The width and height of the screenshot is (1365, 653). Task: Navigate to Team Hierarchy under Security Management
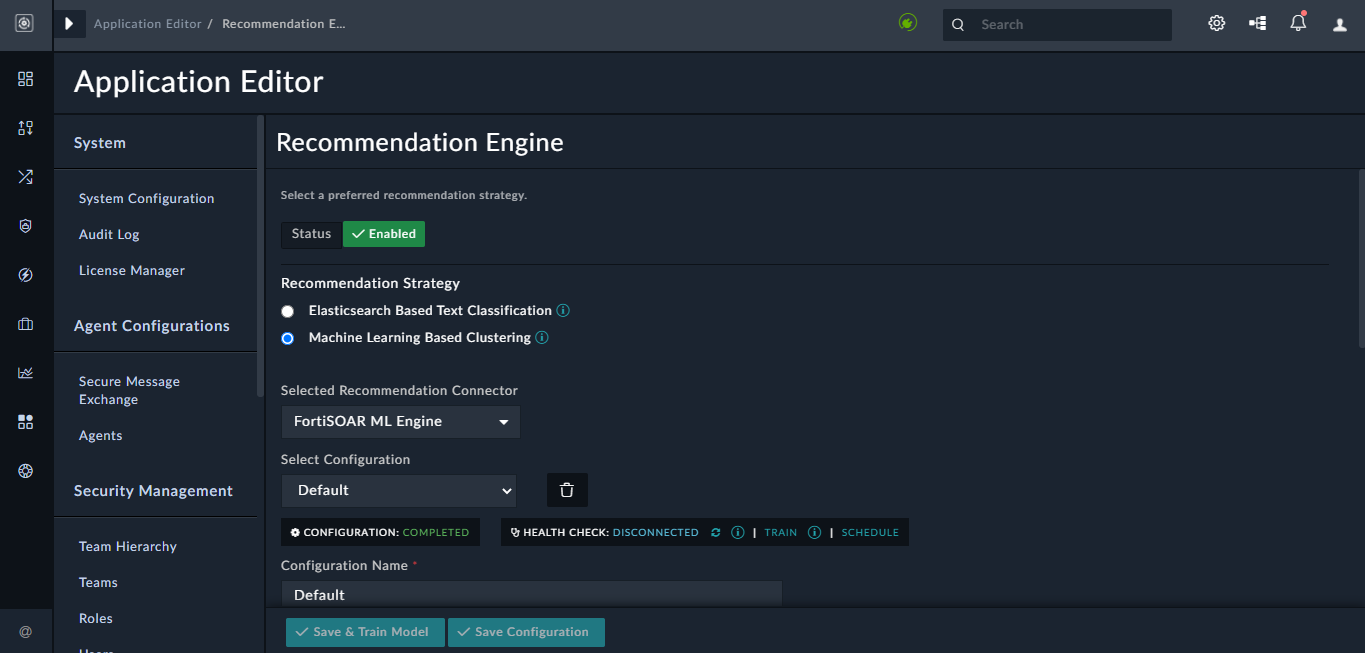[x=127, y=546]
